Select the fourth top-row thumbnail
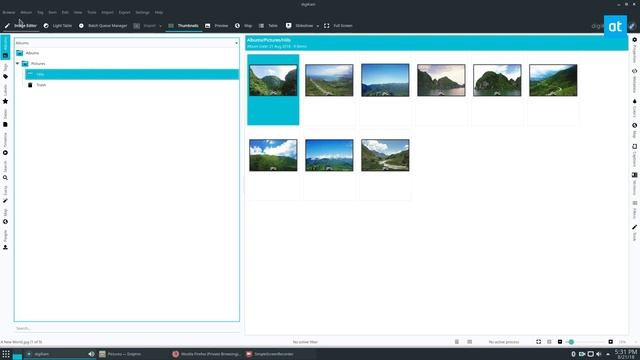Image resolution: width=640 pixels, height=360 pixels. coord(441,80)
